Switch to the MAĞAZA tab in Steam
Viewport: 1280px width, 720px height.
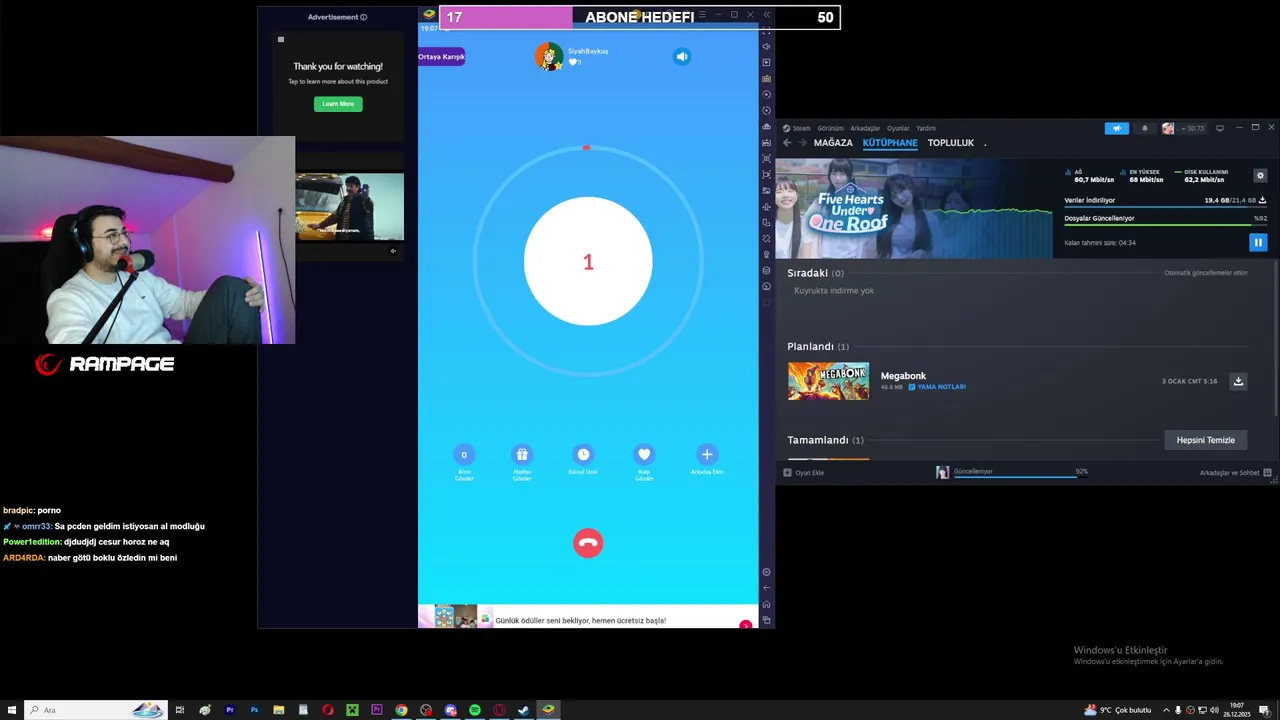(833, 143)
